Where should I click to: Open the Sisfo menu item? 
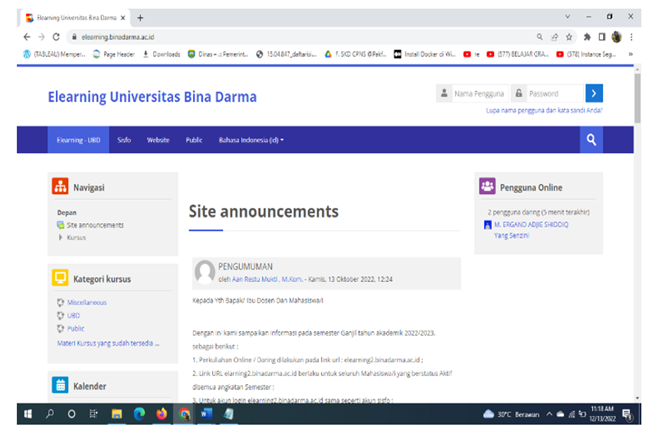[124, 140]
